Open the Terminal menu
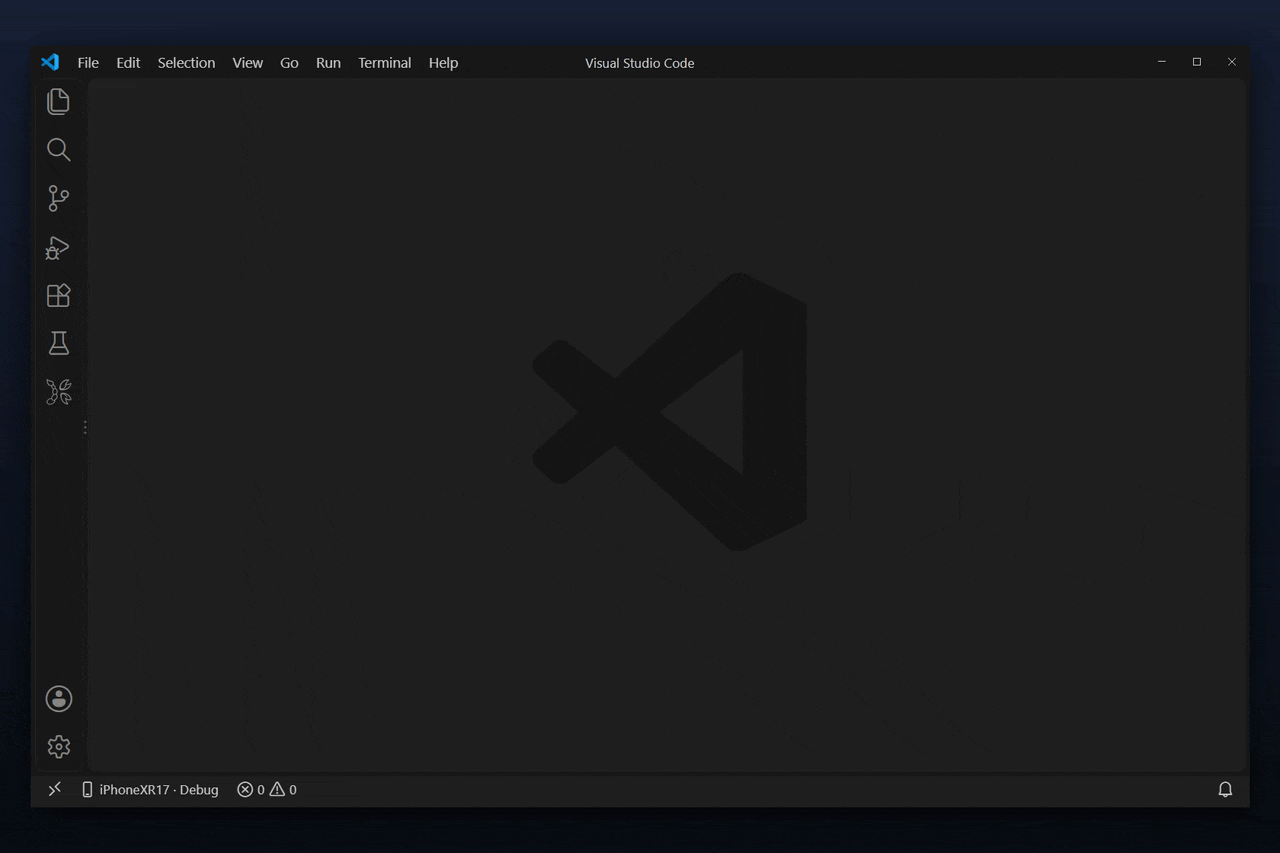1280x853 pixels. pyautogui.click(x=384, y=62)
